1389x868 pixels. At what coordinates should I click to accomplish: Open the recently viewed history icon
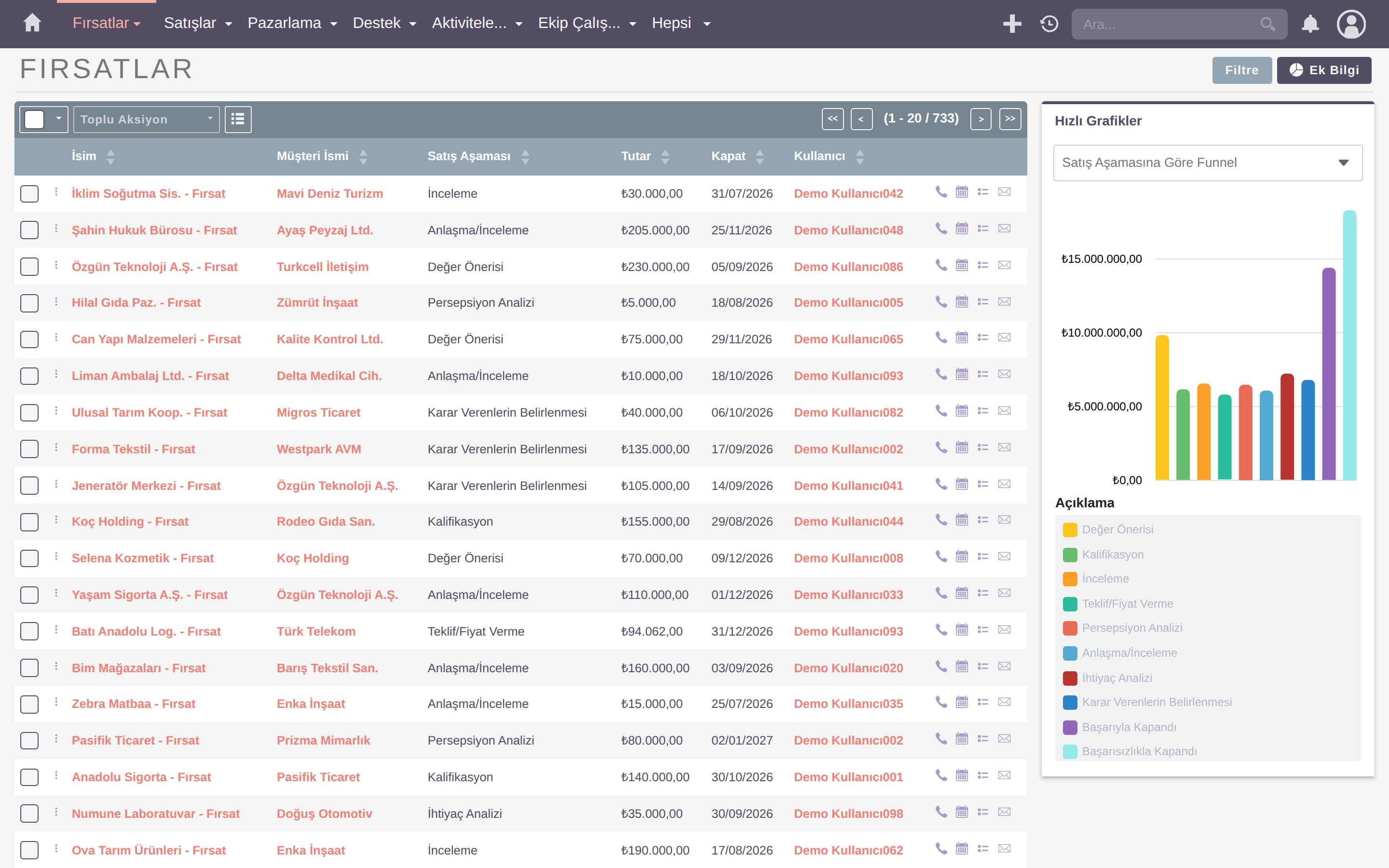coord(1049,24)
